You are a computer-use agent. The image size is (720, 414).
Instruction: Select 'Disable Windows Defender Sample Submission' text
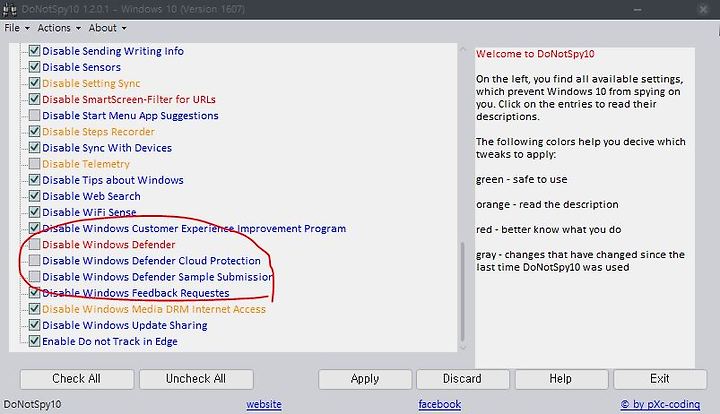click(x=158, y=277)
